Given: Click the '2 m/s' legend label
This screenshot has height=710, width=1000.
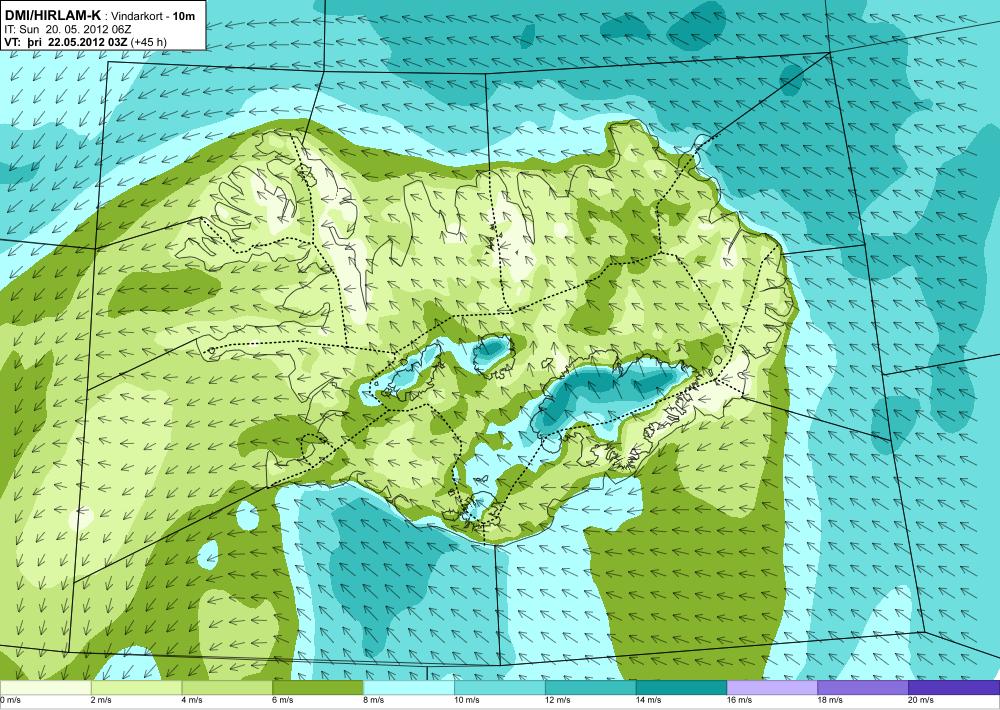Looking at the screenshot, I should point(101,700).
